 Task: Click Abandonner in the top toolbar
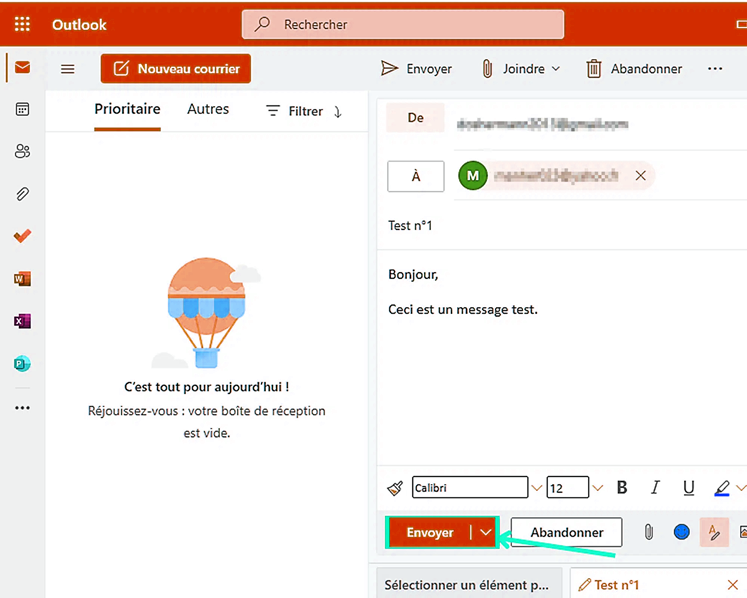point(634,69)
